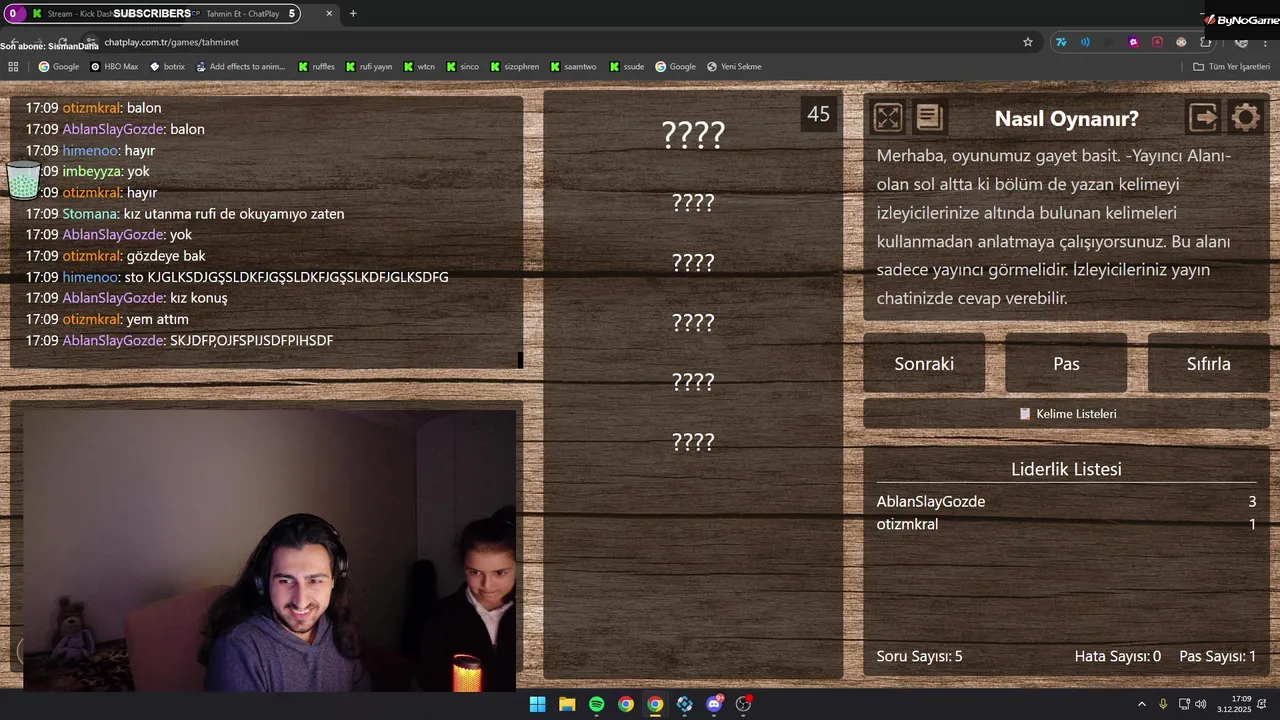Click the fullscreen expand icon
Viewport: 1280px width, 720px height.
coord(887,118)
